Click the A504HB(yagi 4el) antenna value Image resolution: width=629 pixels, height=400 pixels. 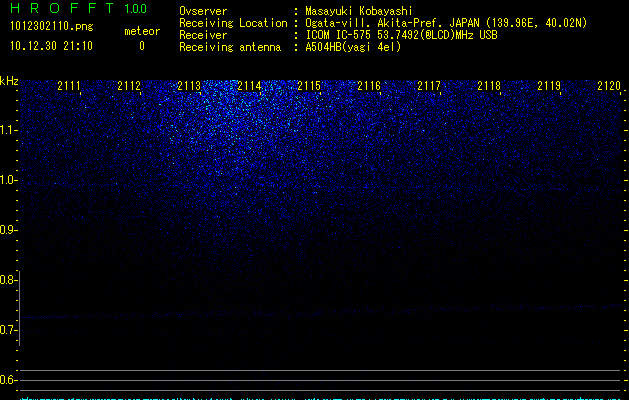(x=353, y=47)
